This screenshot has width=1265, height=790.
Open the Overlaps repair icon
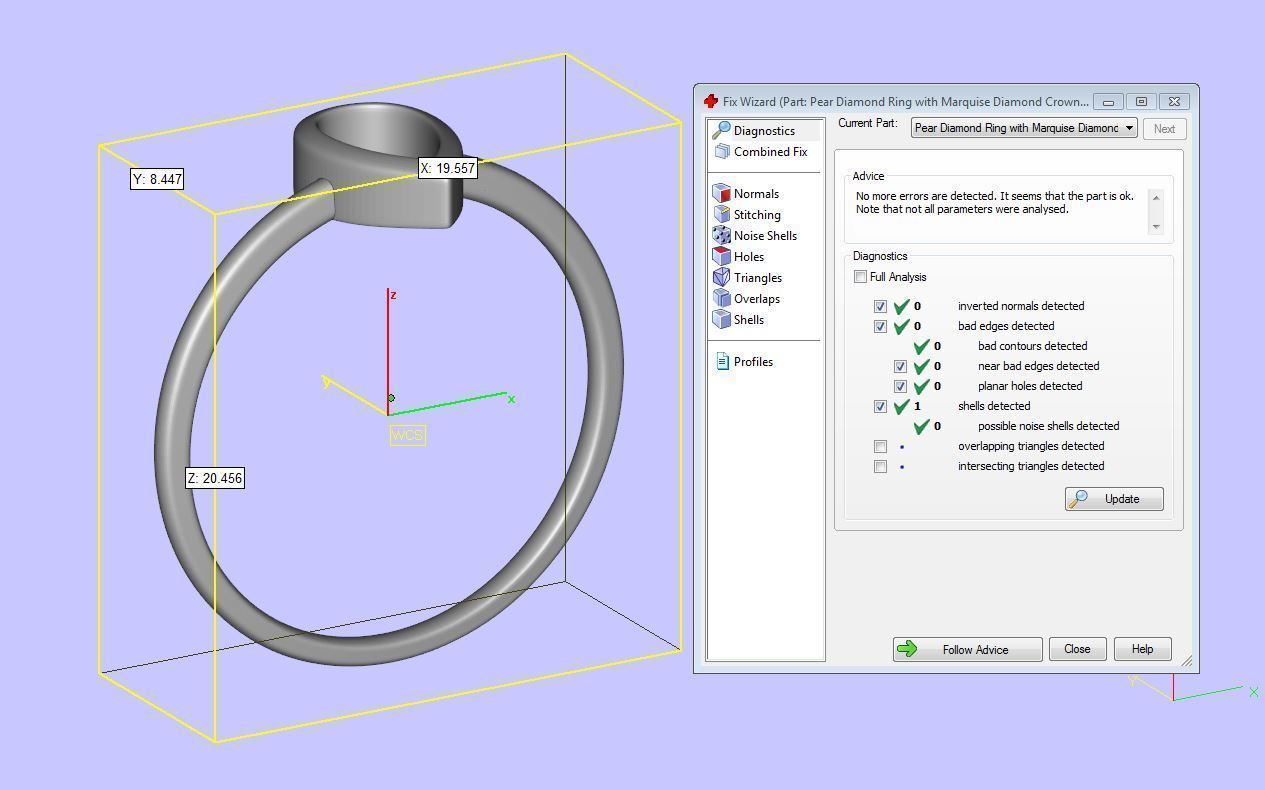[721, 298]
